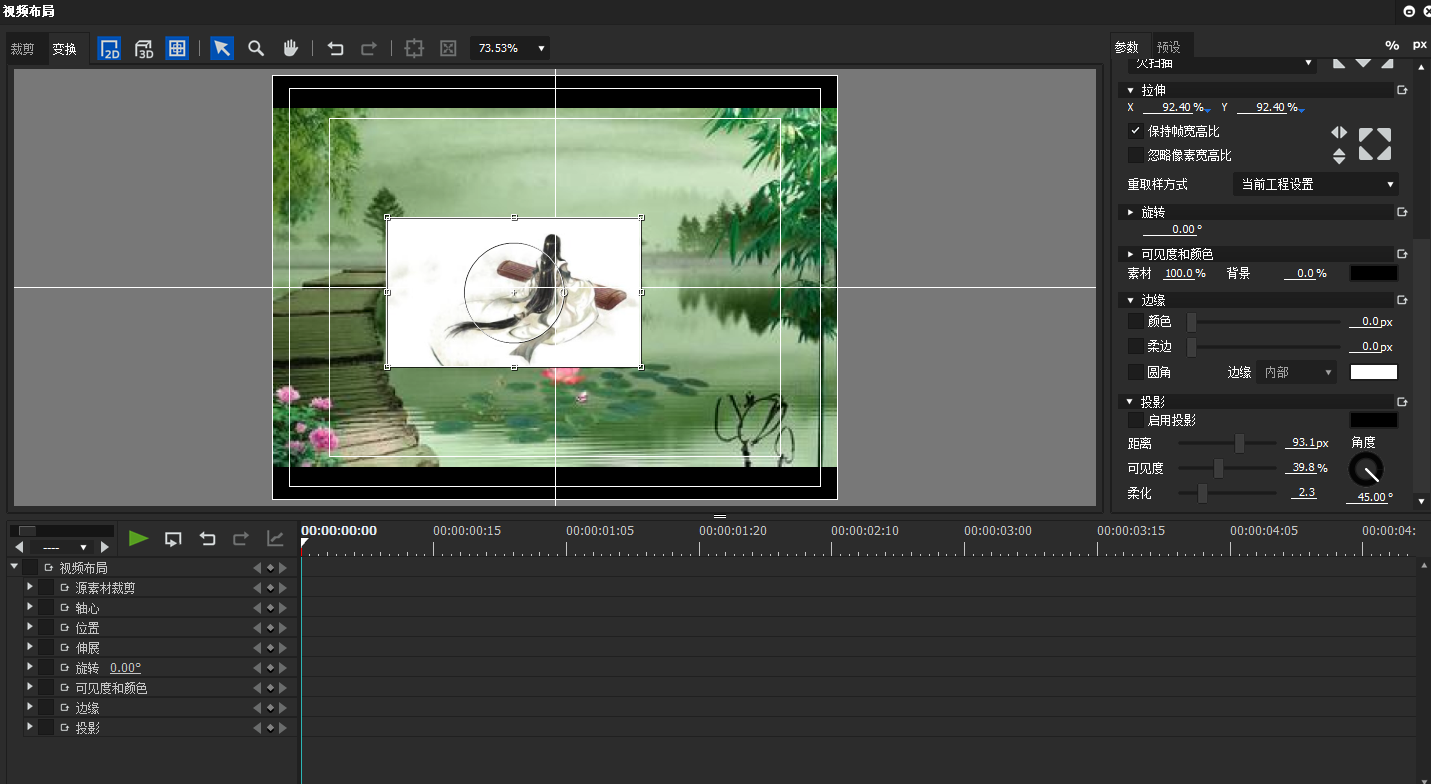Click the vertical fit height arrows icon
The width and height of the screenshot is (1431, 784).
(x=1339, y=156)
